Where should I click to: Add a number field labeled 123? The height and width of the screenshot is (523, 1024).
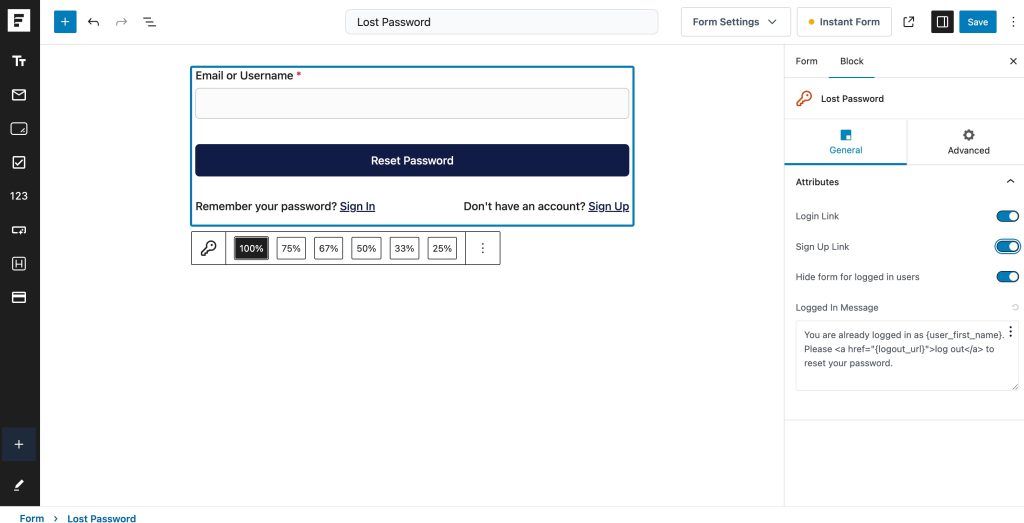pyautogui.click(x=19, y=196)
